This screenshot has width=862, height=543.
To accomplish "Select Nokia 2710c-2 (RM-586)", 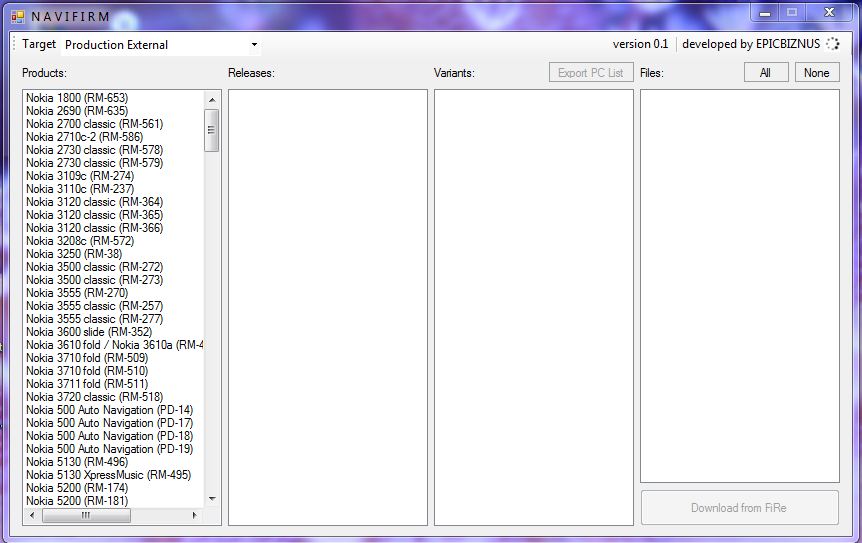I will coord(85,137).
